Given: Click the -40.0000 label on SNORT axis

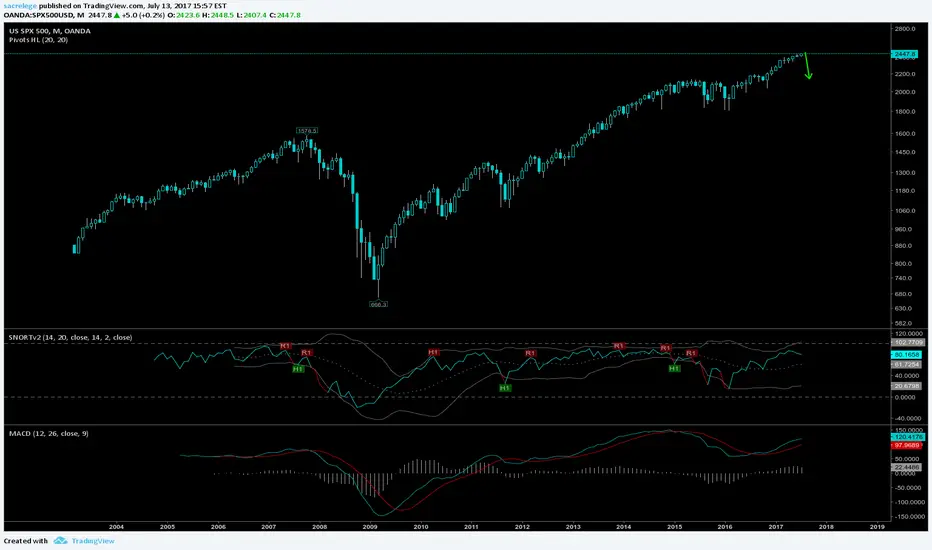Looking at the screenshot, I should (908, 419).
